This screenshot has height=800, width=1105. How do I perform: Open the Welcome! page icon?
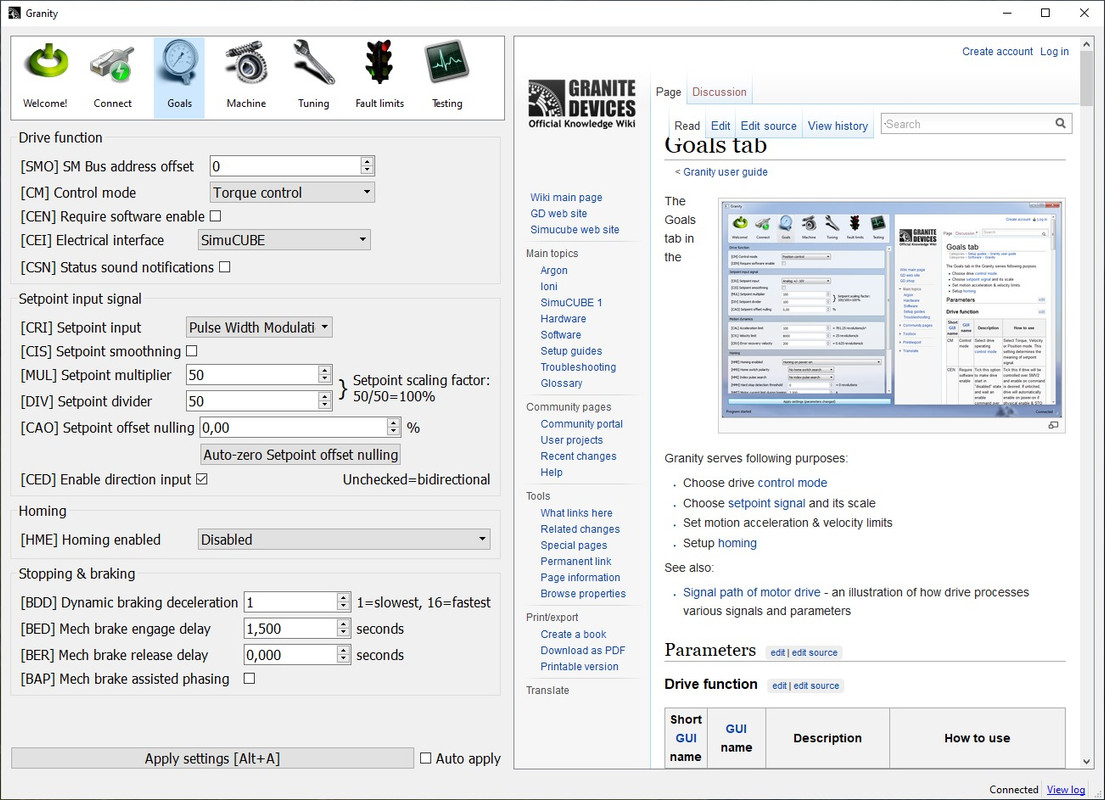pyautogui.click(x=45, y=76)
